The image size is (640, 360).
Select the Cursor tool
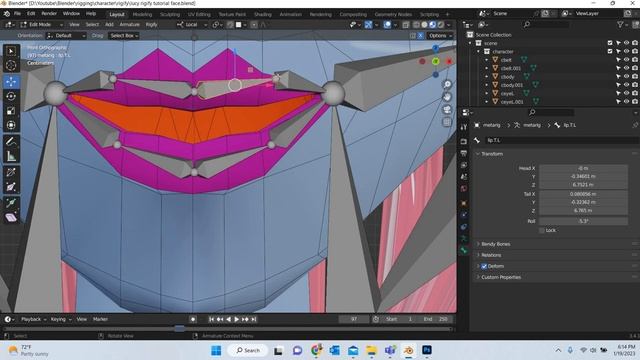point(11,65)
